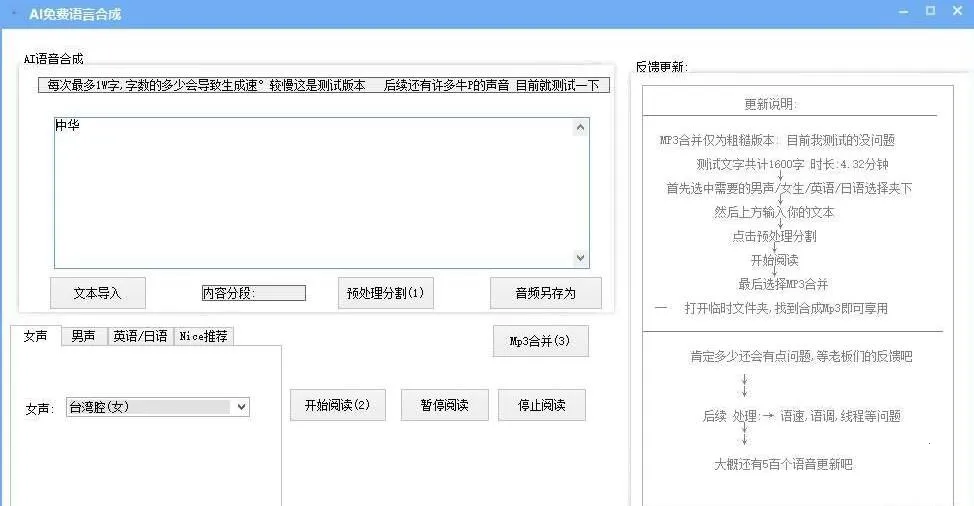Stop playback with 停止阅读

[x=541, y=405]
